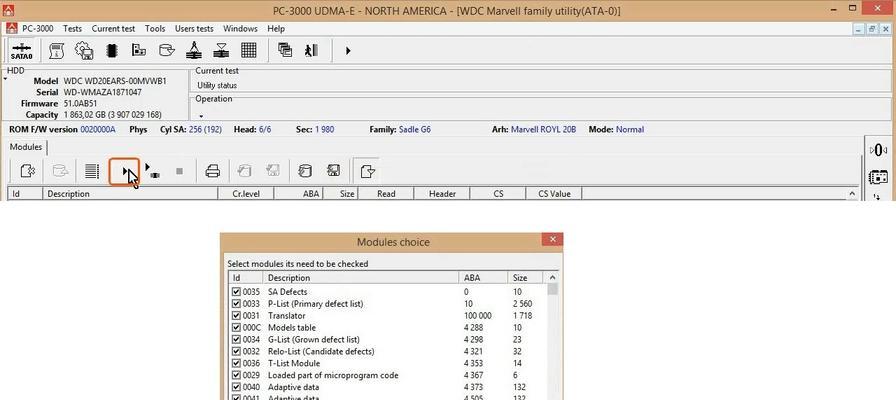Expand the small arrow under Operation

click(201, 116)
